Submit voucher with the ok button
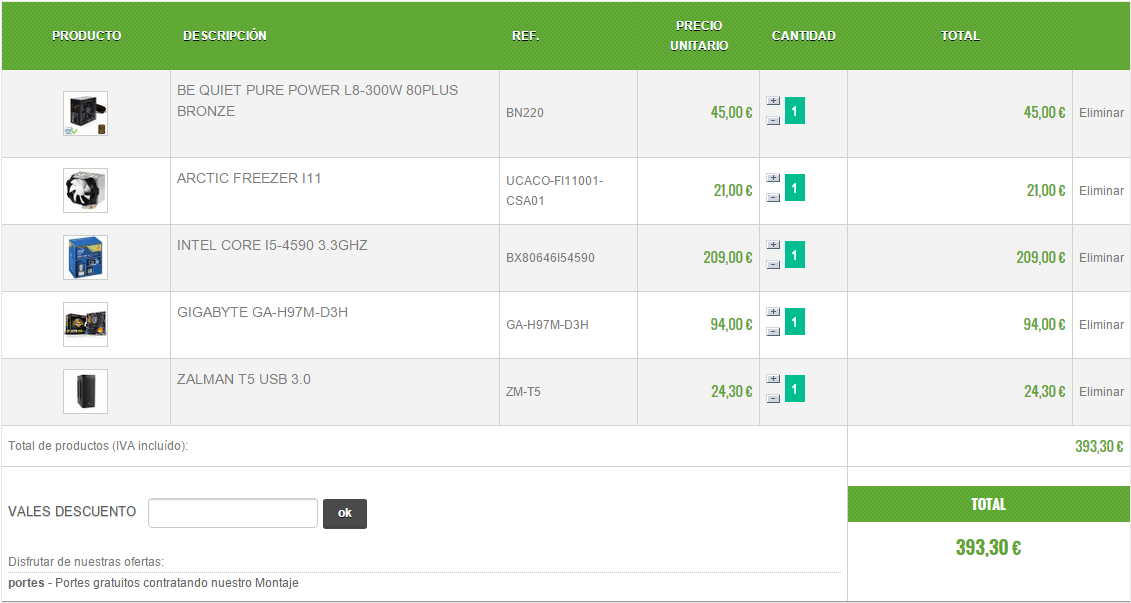1131x603 pixels. click(345, 514)
